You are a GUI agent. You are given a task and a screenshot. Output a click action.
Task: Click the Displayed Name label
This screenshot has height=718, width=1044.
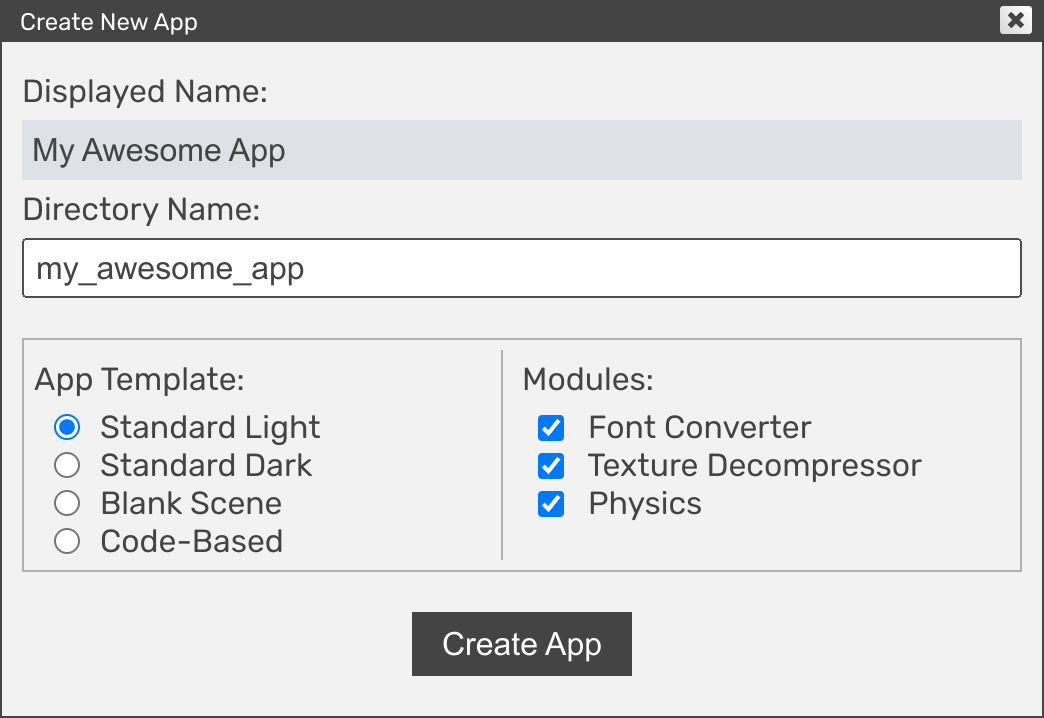(x=145, y=92)
